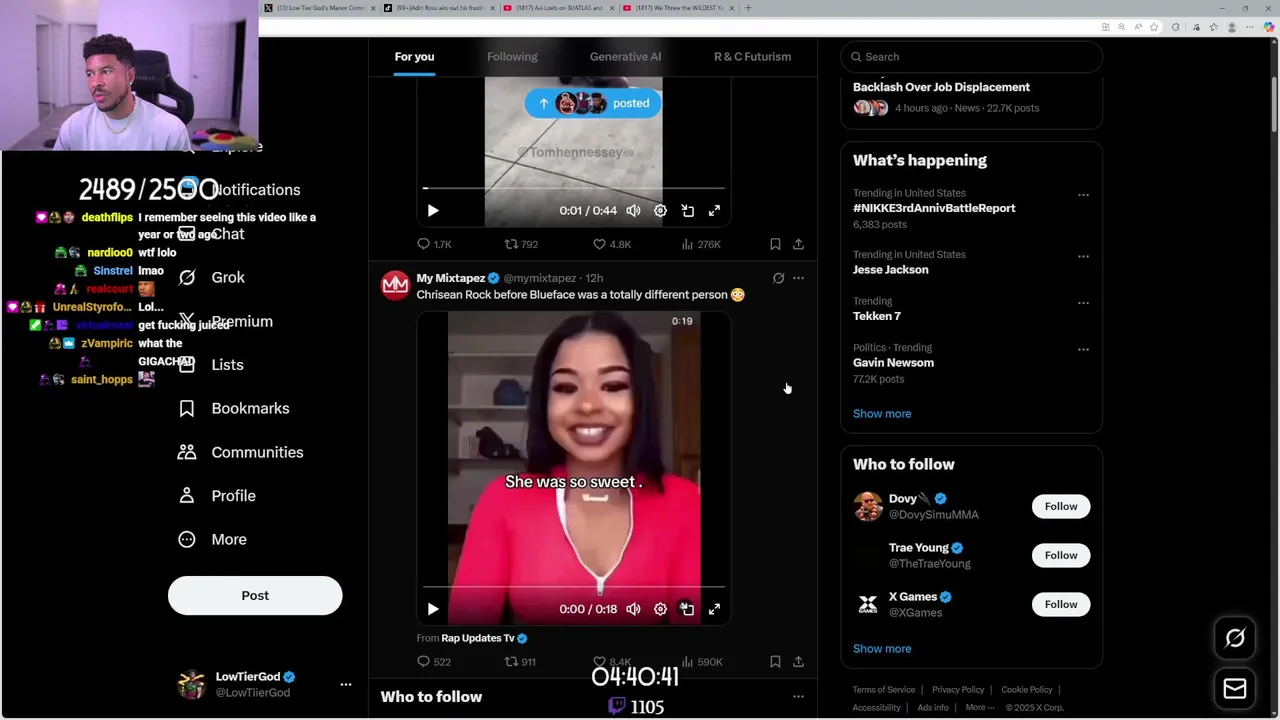Open Lists in sidebar
The width and height of the screenshot is (1280, 720).
tap(211, 365)
